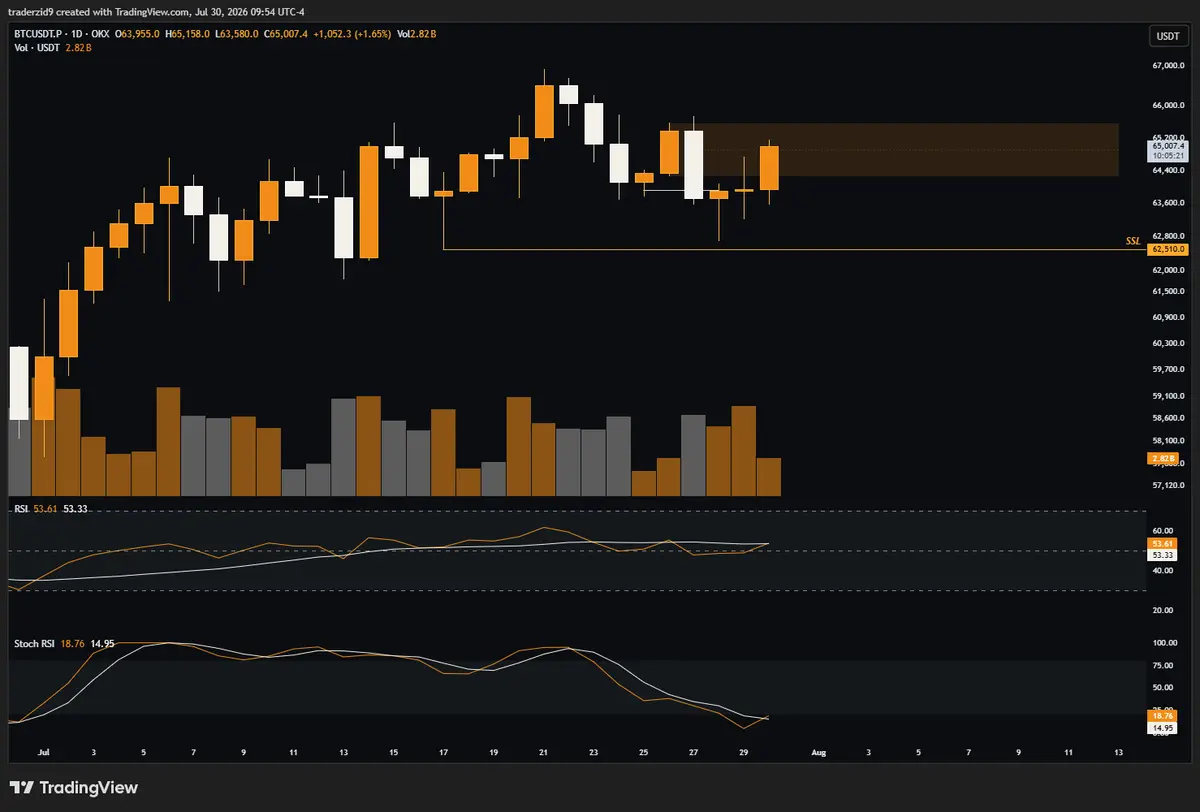Click the 61,500.0 price axis label

(1167, 291)
